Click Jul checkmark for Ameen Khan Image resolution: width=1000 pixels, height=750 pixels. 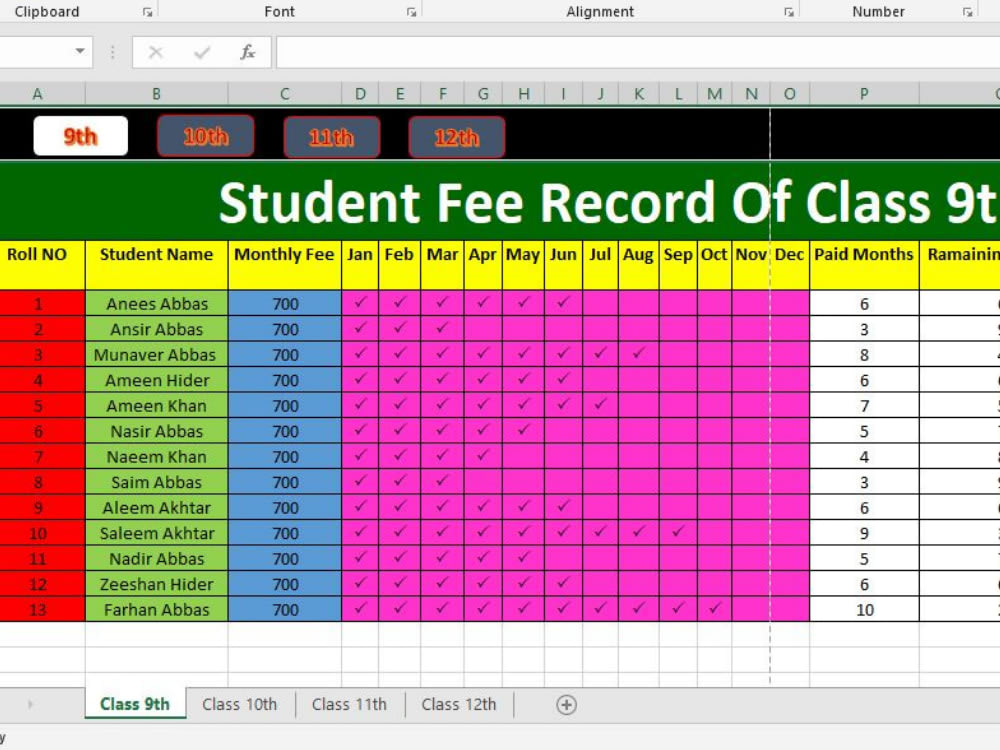pos(600,405)
